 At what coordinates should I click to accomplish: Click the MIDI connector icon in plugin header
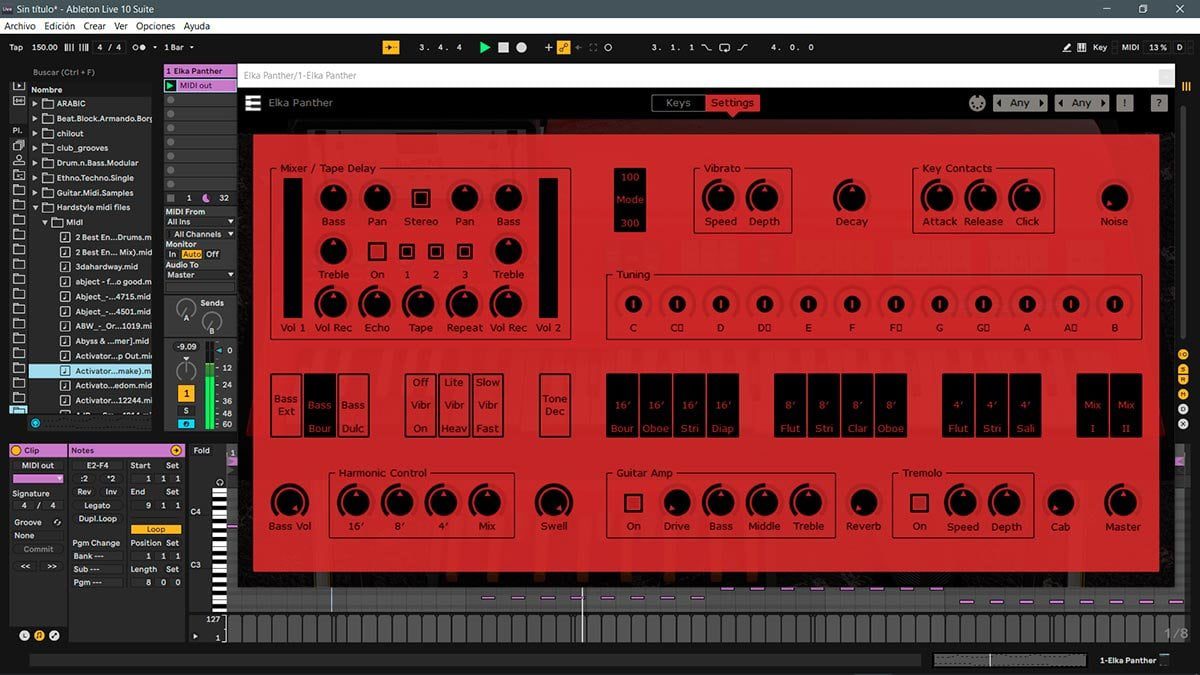[977, 103]
